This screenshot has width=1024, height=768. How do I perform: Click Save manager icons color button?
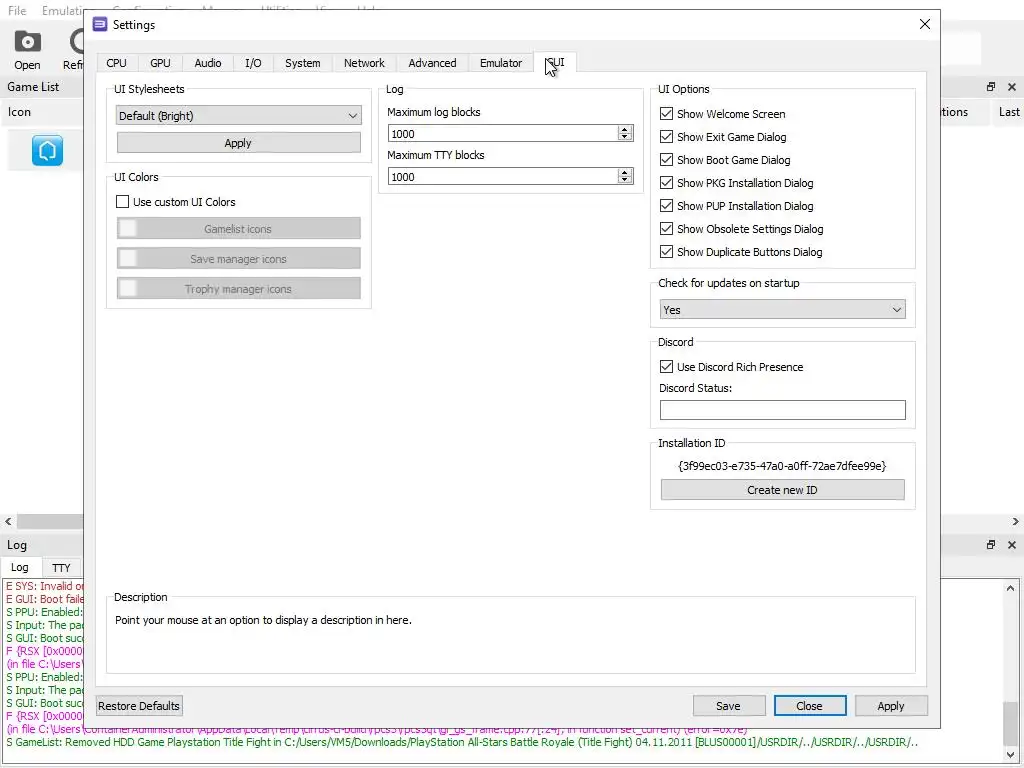(x=238, y=259)
